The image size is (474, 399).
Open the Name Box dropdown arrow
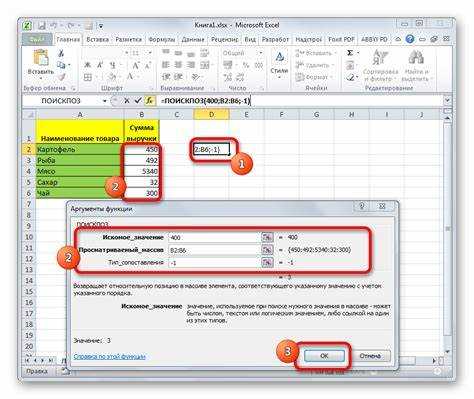[x=105, y=101]
